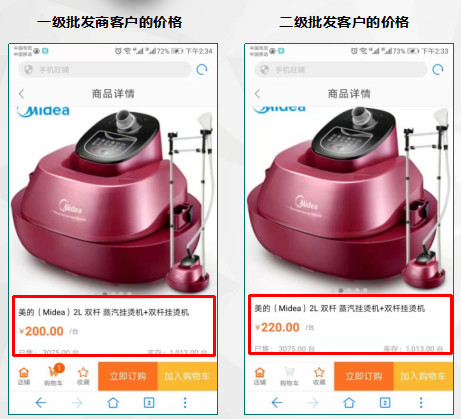The image size is (461, 419).
Task: Click 立即订购 button in right phone
Action: [364, 376]
